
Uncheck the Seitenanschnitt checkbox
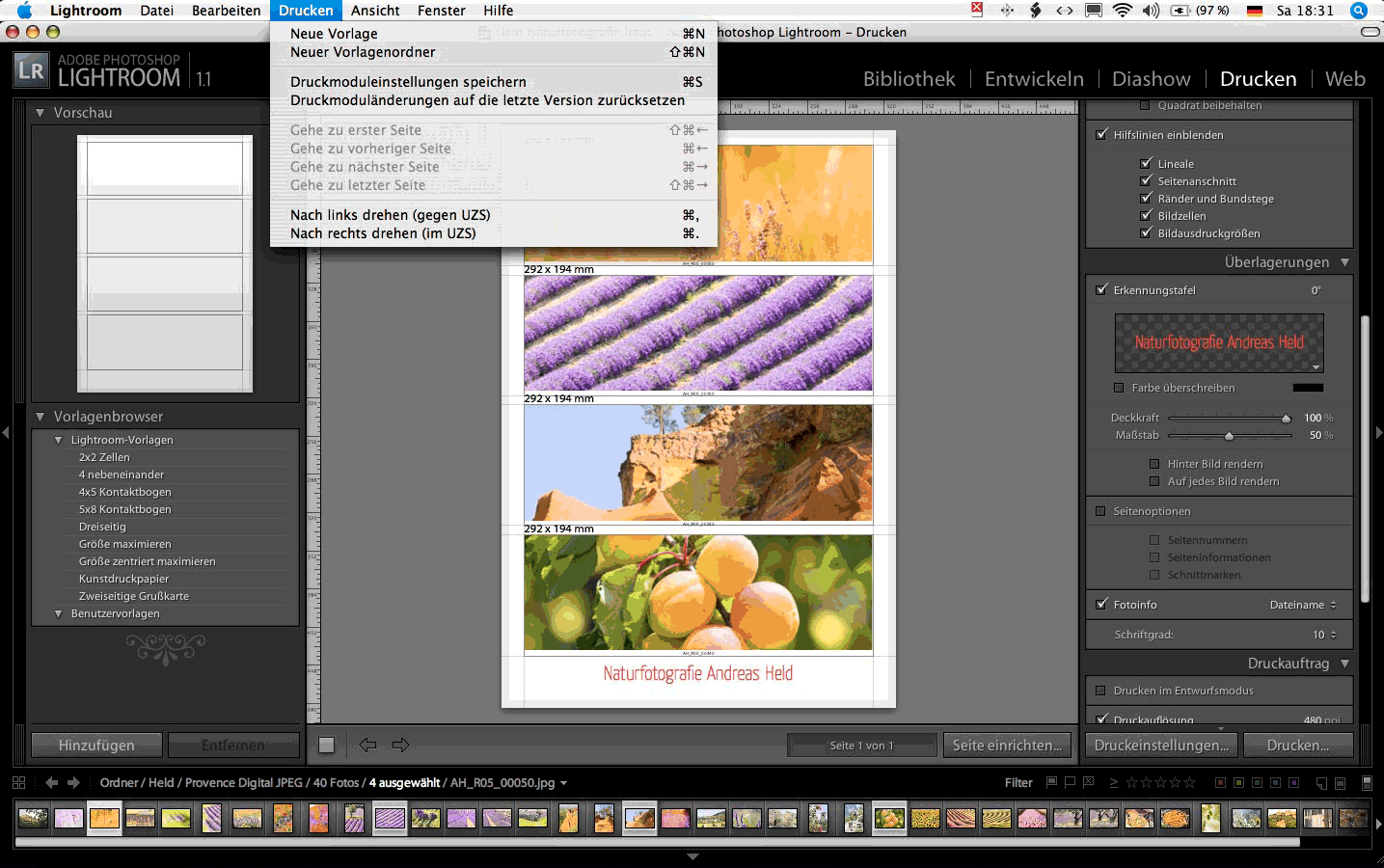click(x=1146, y=180)
